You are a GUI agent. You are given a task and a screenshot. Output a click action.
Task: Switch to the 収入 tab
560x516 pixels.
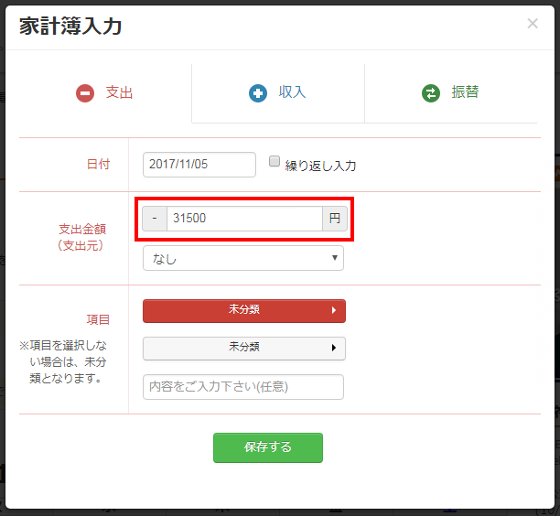coord(278,93)
